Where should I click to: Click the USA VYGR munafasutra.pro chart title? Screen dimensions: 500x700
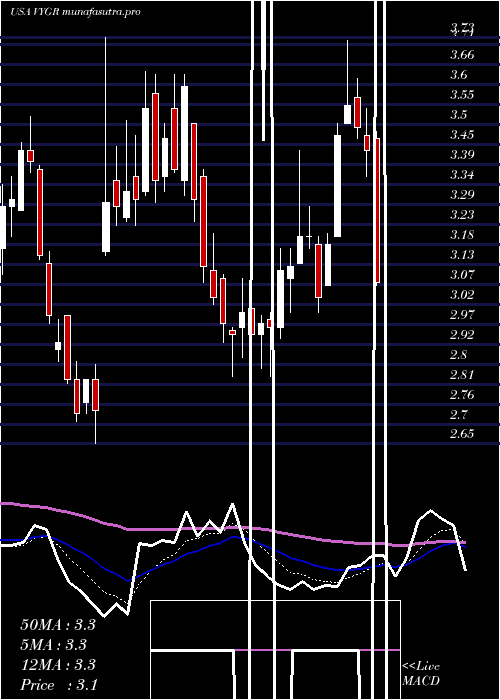pos(75,12)
